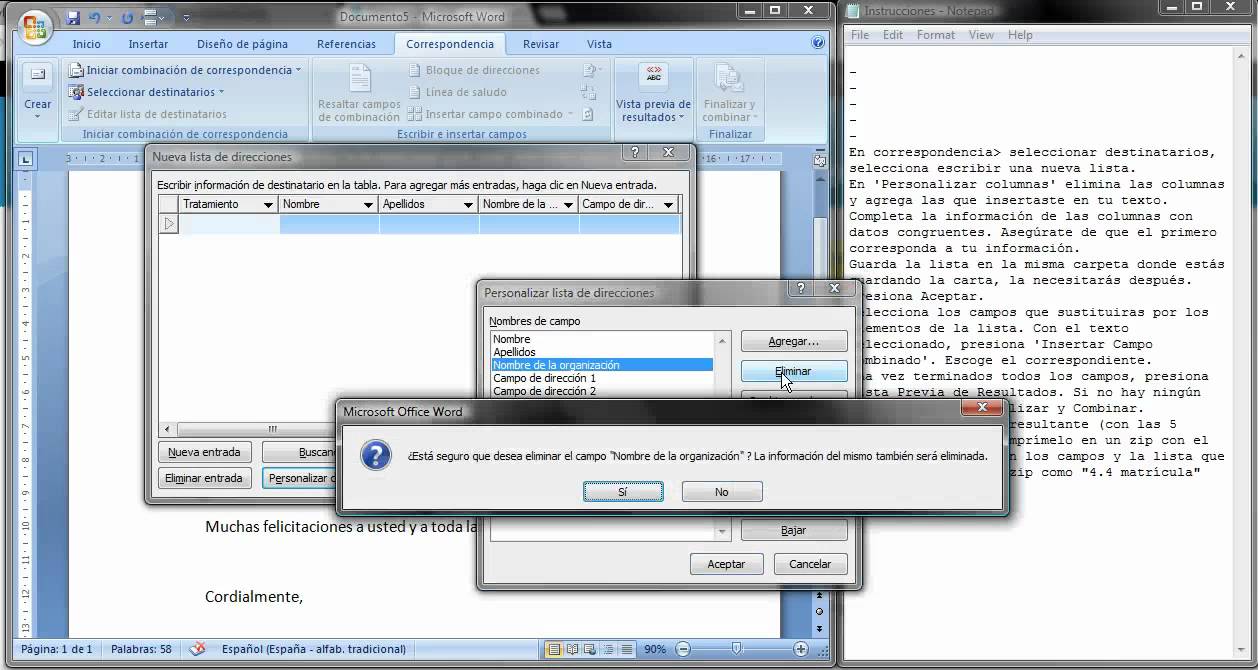
Task: Open the Tratamiento column dropdown arrow
Action: click(x=268, y=204)
